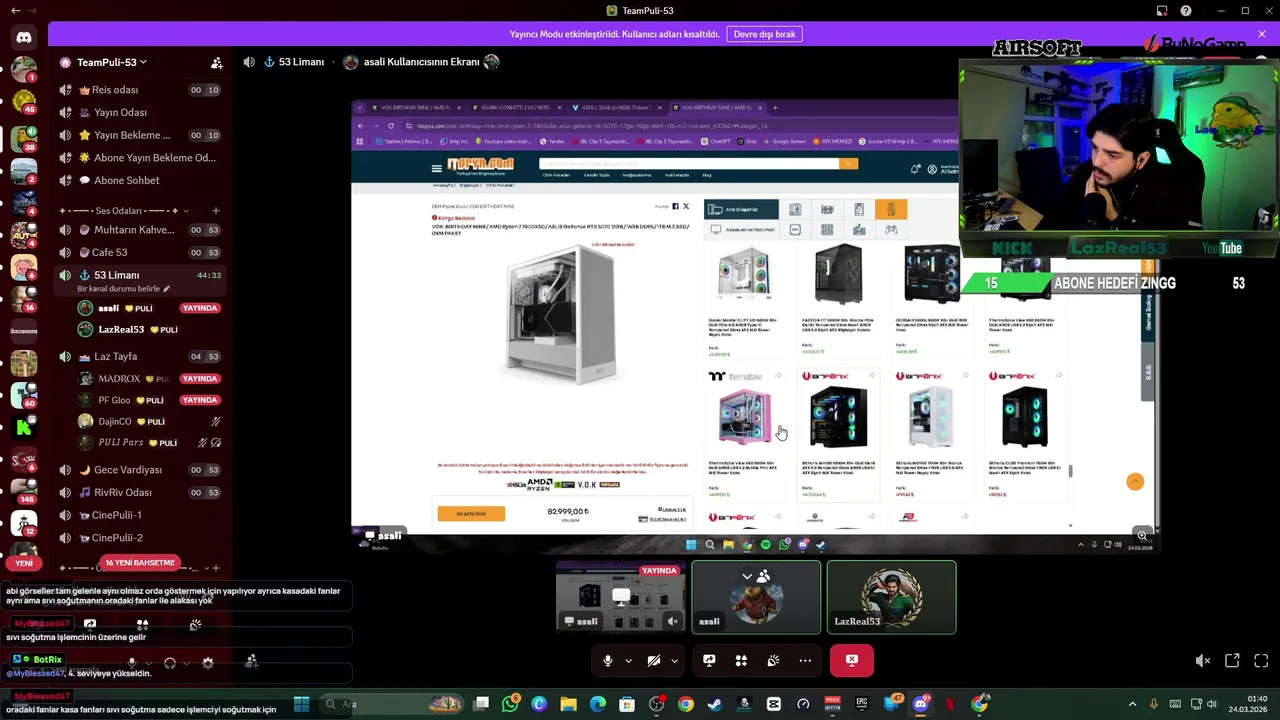This screenshot has width=1280, height=720.
Task: Open Discord icon on Windows taskbar
Action: (x=920, y=704)
